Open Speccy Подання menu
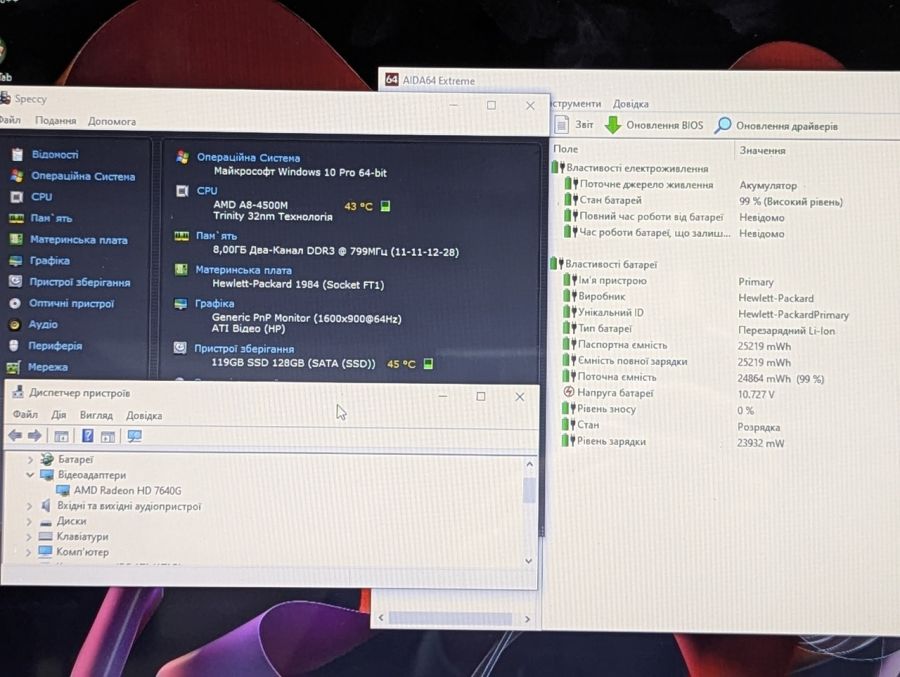The image size is (900, 677). (x=55, y=121)
